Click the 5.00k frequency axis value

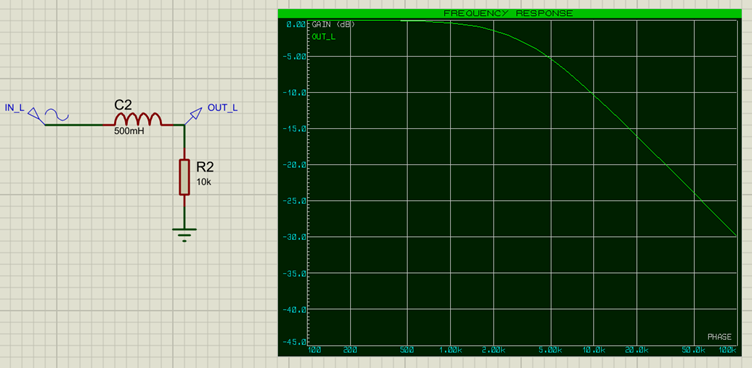pyautogui.click(x=551, y=350)
